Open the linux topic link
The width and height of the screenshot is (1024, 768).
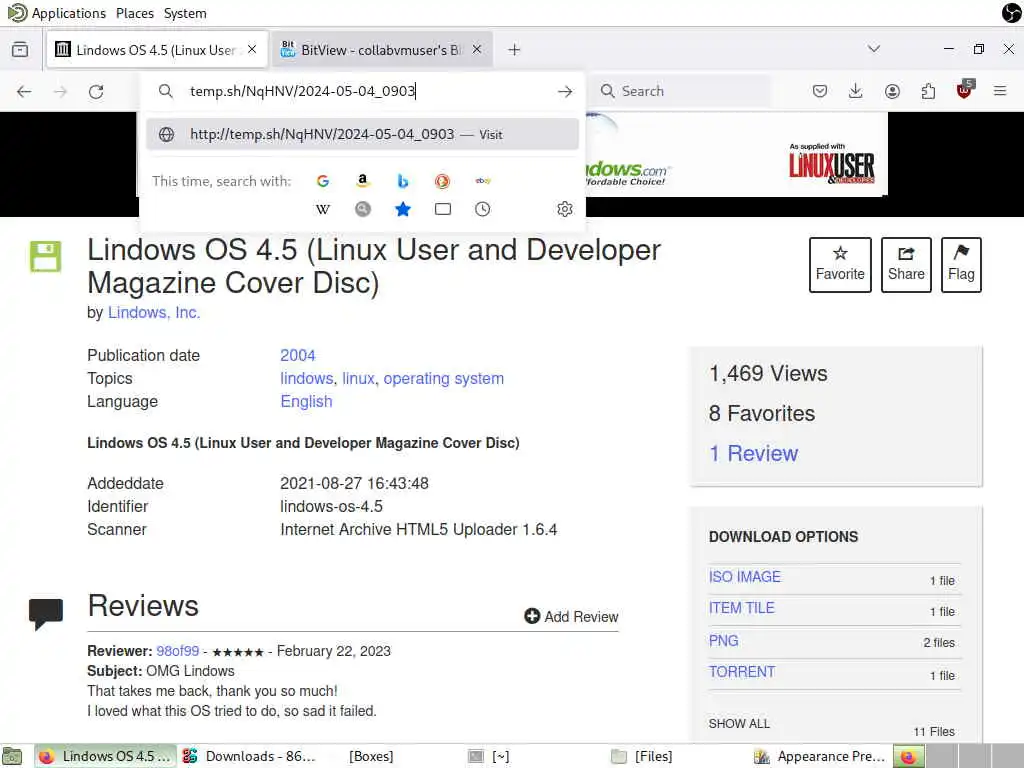click(359, 378)
